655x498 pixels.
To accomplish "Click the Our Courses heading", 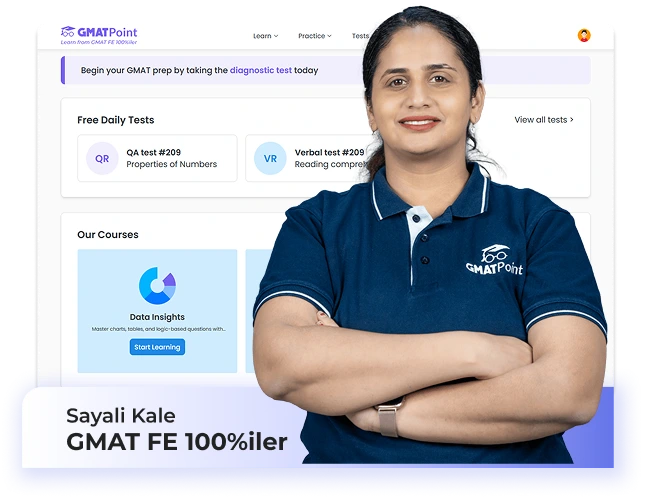I will pos(108,235).
